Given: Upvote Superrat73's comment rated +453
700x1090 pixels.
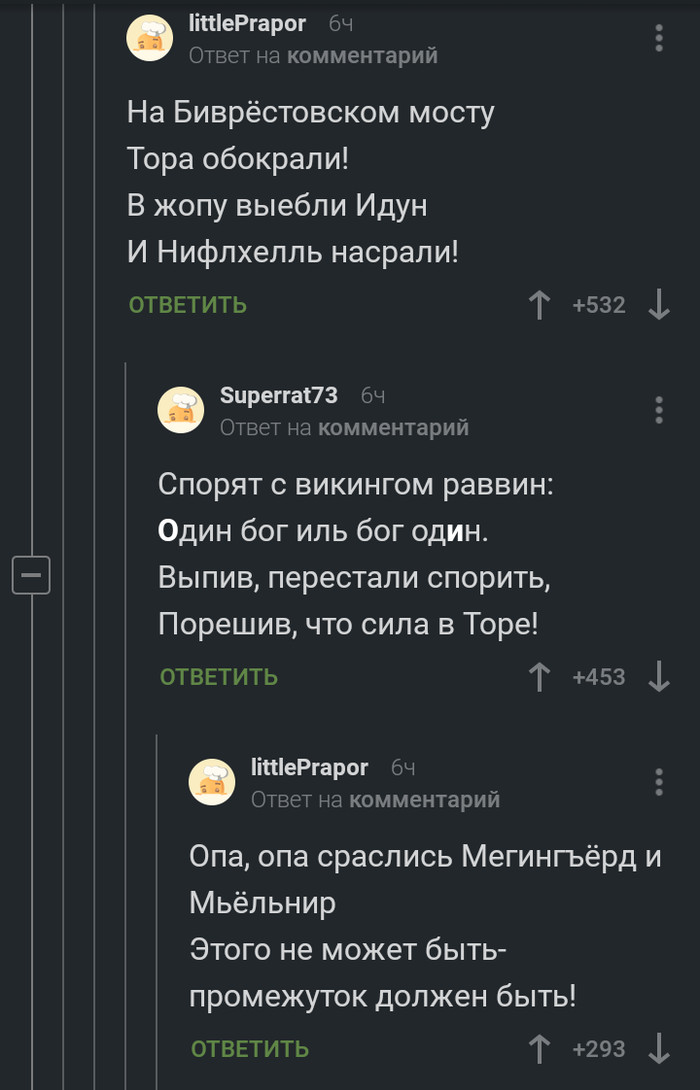Looking at the screenshot, I should pos(540,677).
